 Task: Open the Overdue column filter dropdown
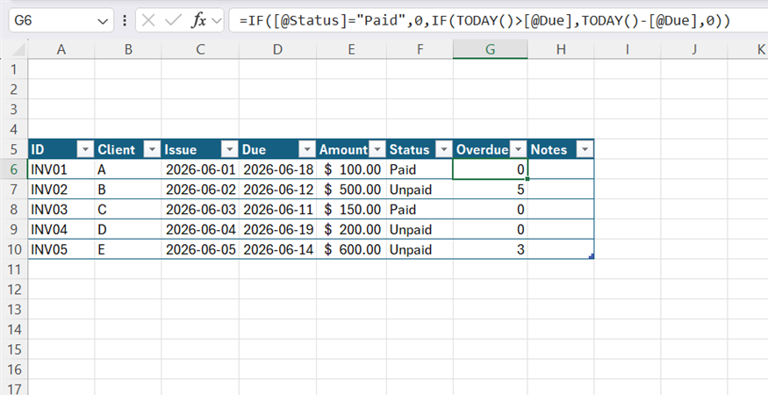[x=518, y=149]
